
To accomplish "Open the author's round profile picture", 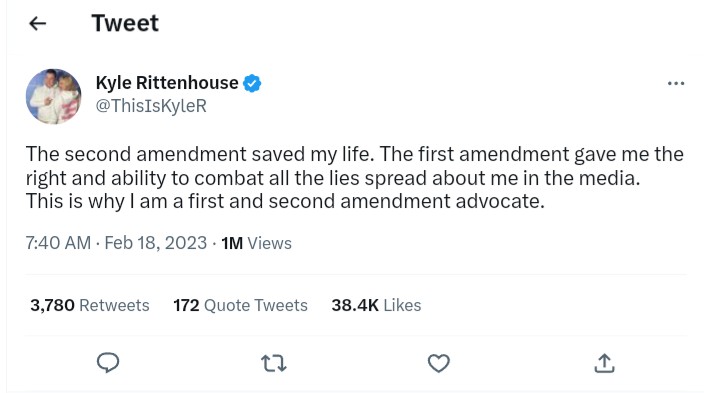I will tap(53, 96).
